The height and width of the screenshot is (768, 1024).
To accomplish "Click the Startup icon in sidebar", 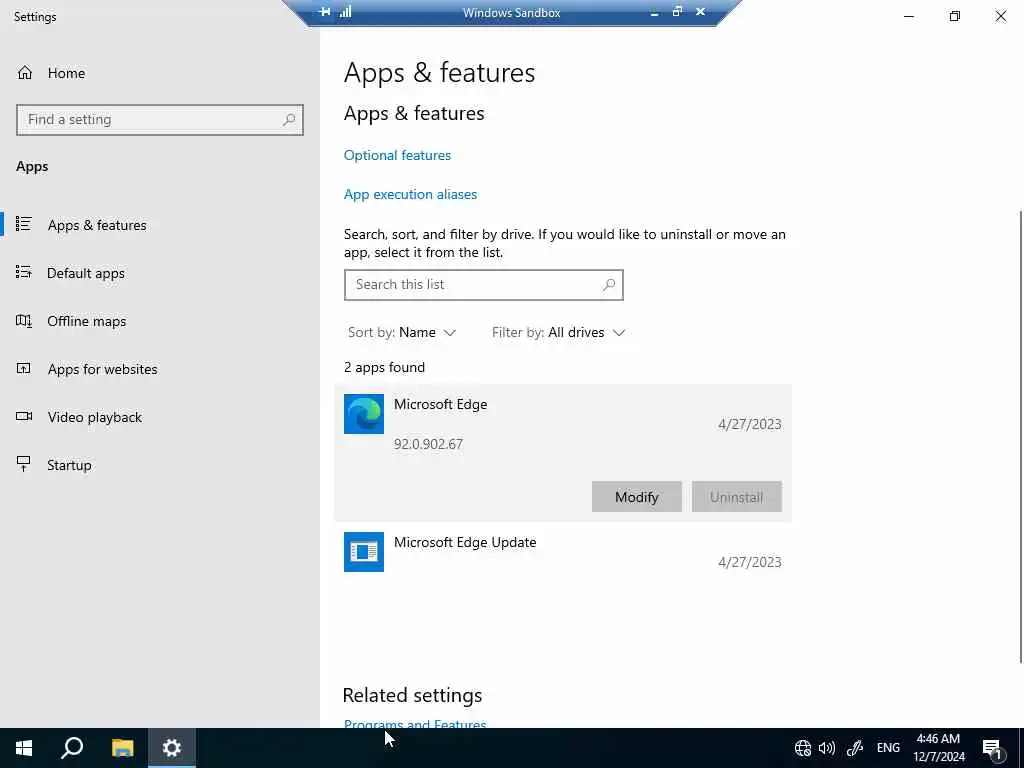I will pos(24,464).
